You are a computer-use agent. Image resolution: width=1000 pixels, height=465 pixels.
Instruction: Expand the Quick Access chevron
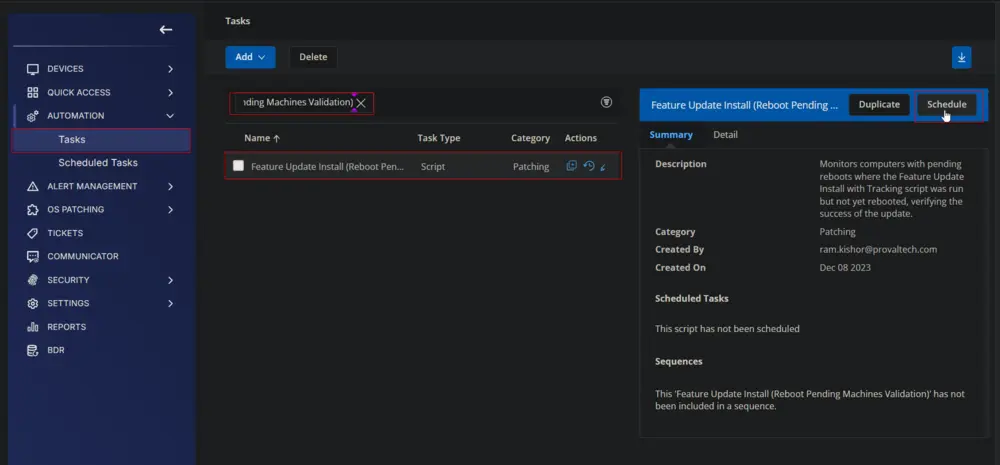click(170, 92)
